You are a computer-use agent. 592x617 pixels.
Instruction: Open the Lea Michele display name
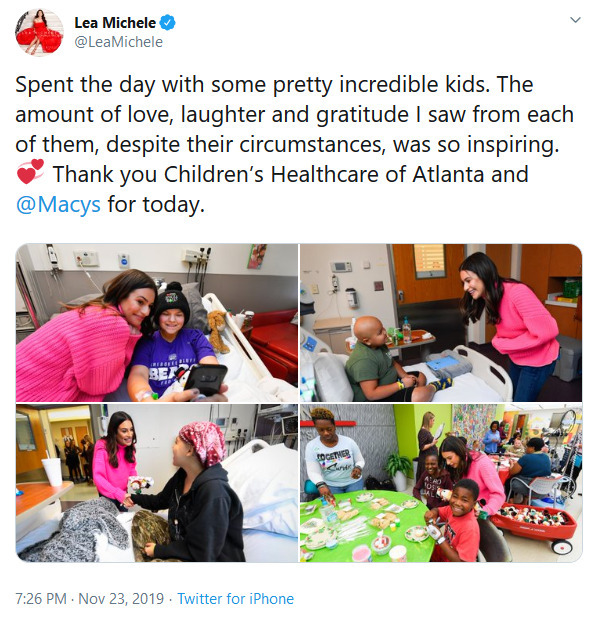[x=115, y=23]
